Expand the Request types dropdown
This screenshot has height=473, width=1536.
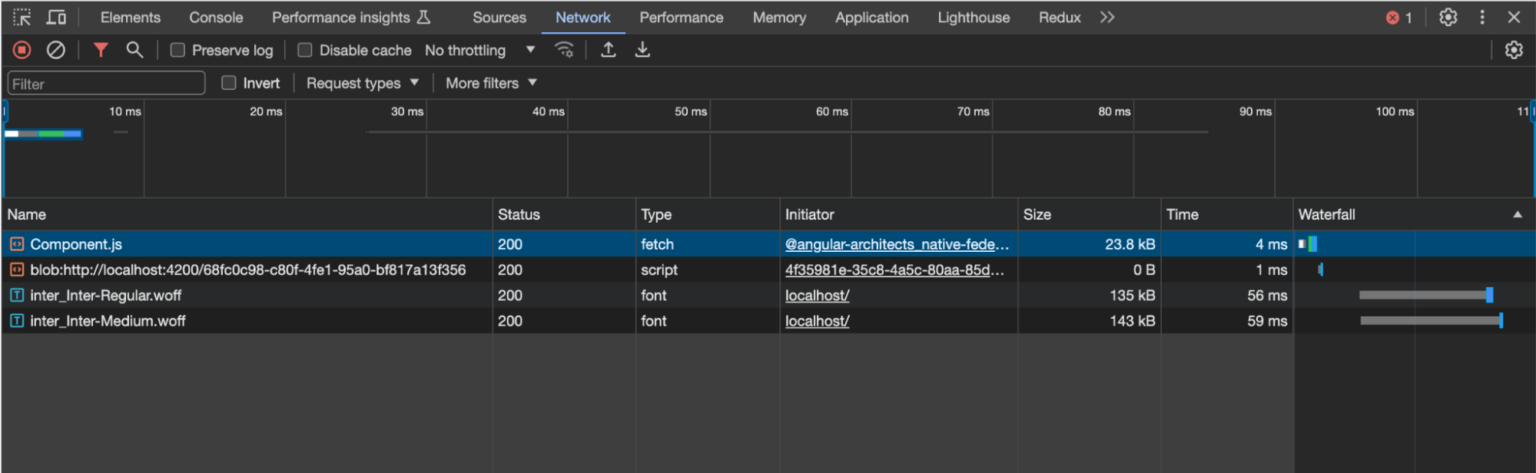click(362, 83)
